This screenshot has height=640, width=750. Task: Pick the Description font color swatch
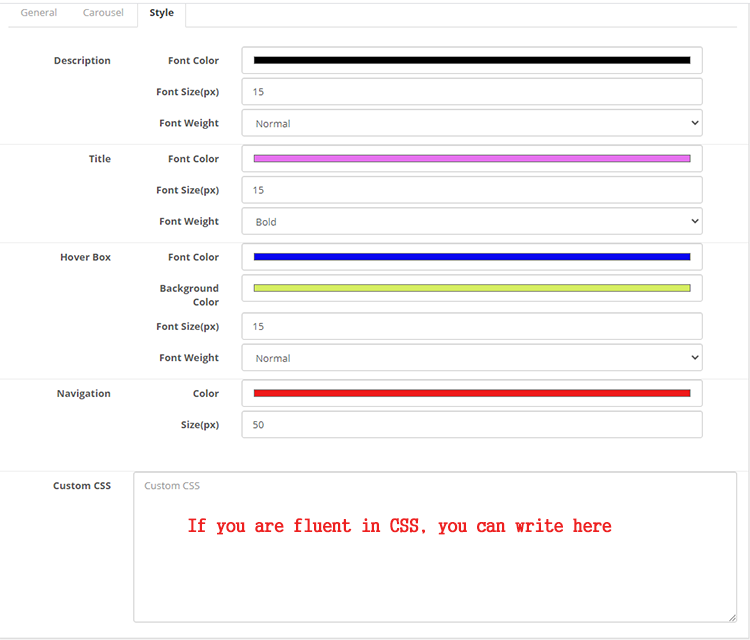pos(472,60)
